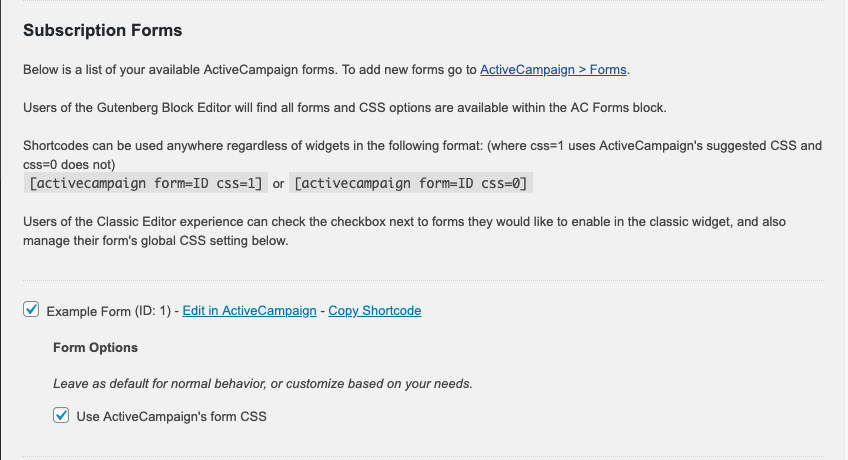
Task: Click the word or between the shortcodes
Action: [279, 184]
